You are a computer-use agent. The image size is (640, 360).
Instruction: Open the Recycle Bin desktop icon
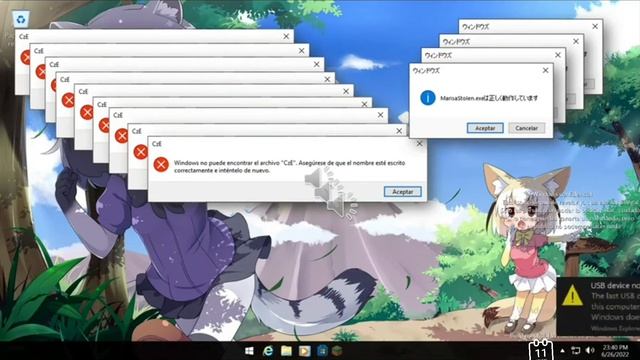point(21,19)
